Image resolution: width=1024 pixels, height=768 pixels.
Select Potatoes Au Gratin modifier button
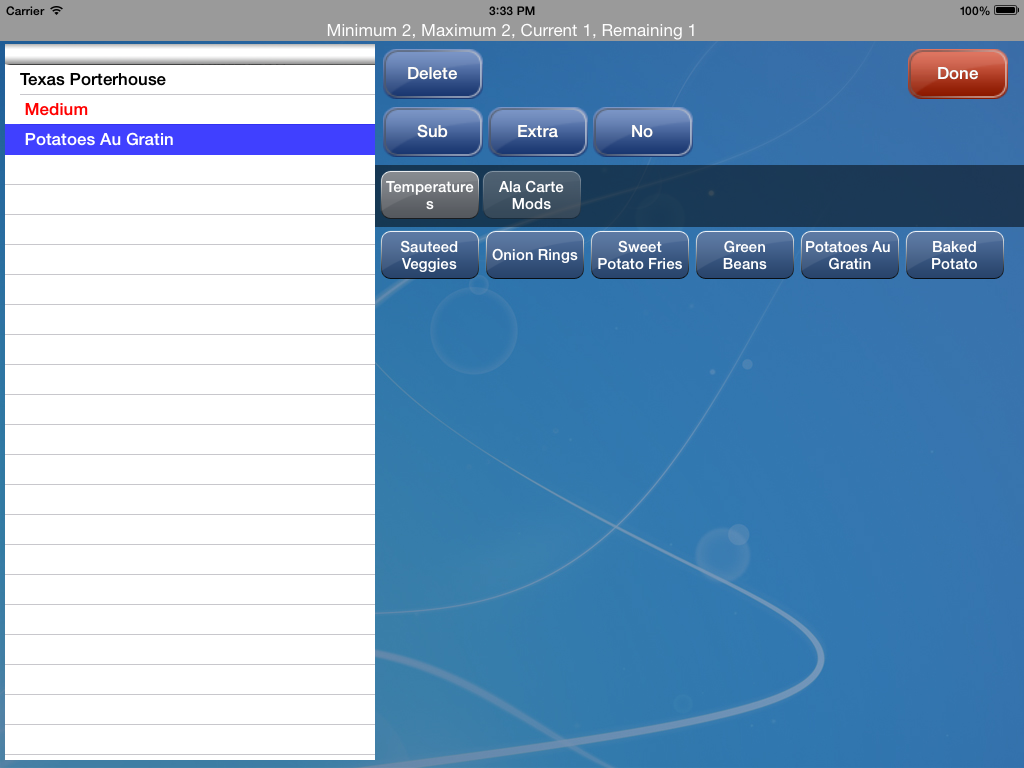point(849,255)
